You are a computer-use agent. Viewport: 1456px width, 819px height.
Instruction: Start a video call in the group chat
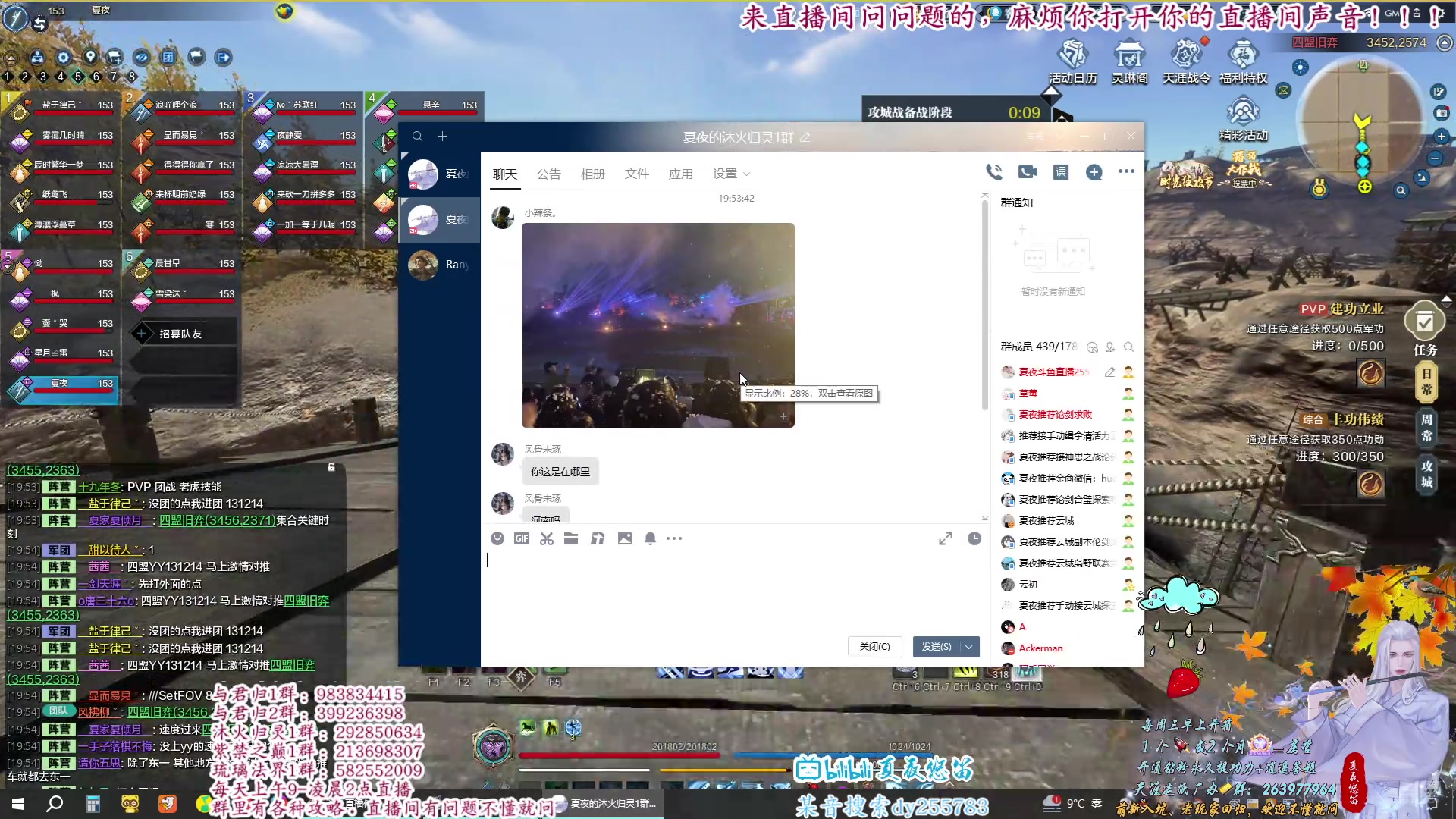(x=1027, y=172)
